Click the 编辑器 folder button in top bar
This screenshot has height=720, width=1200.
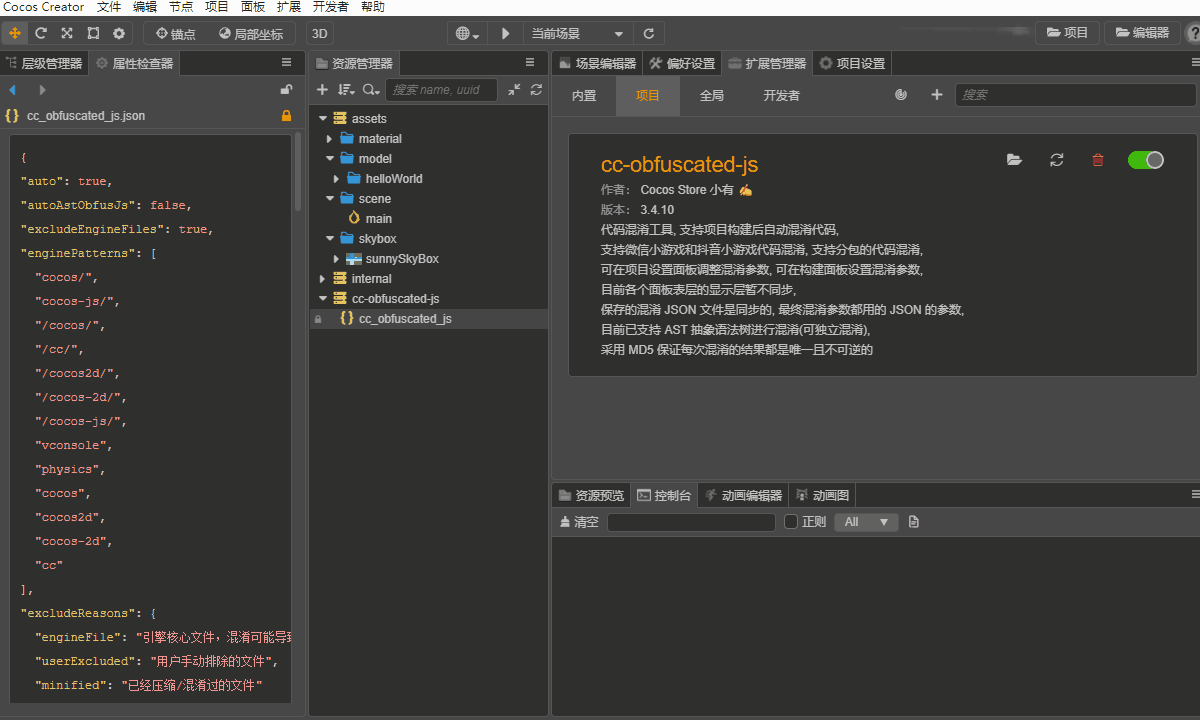1141,33
